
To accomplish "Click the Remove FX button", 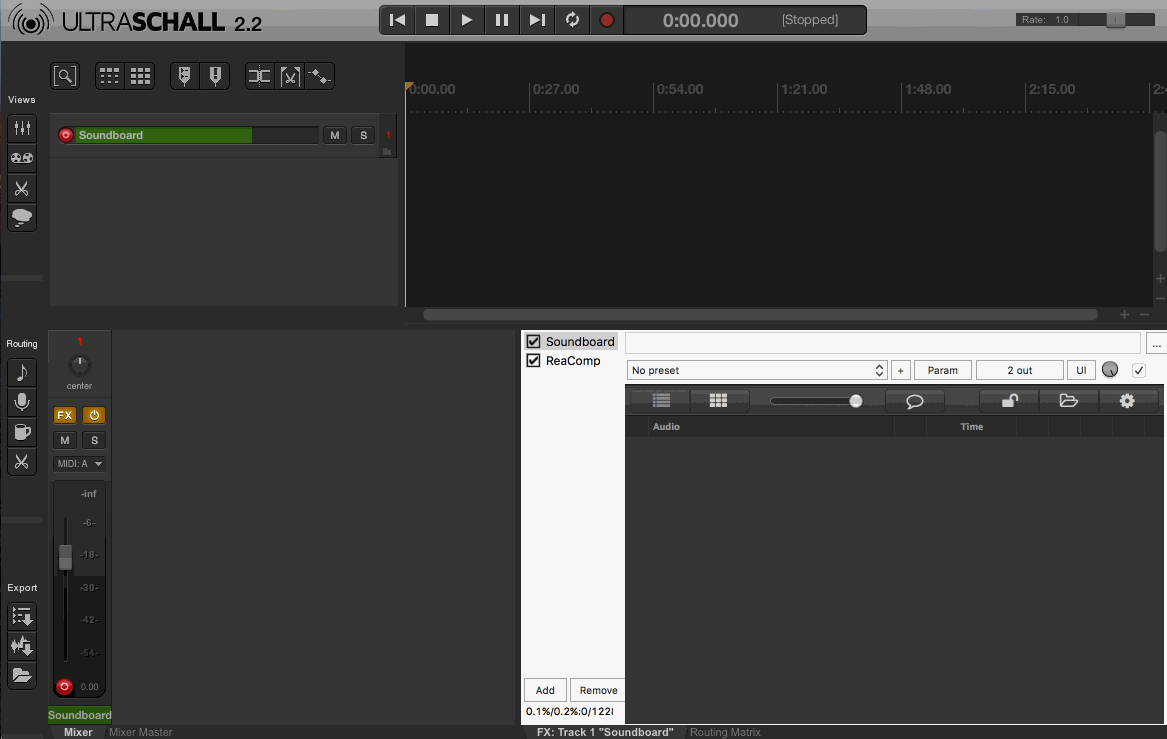I will pyautogui.click(x=598, y=690).
